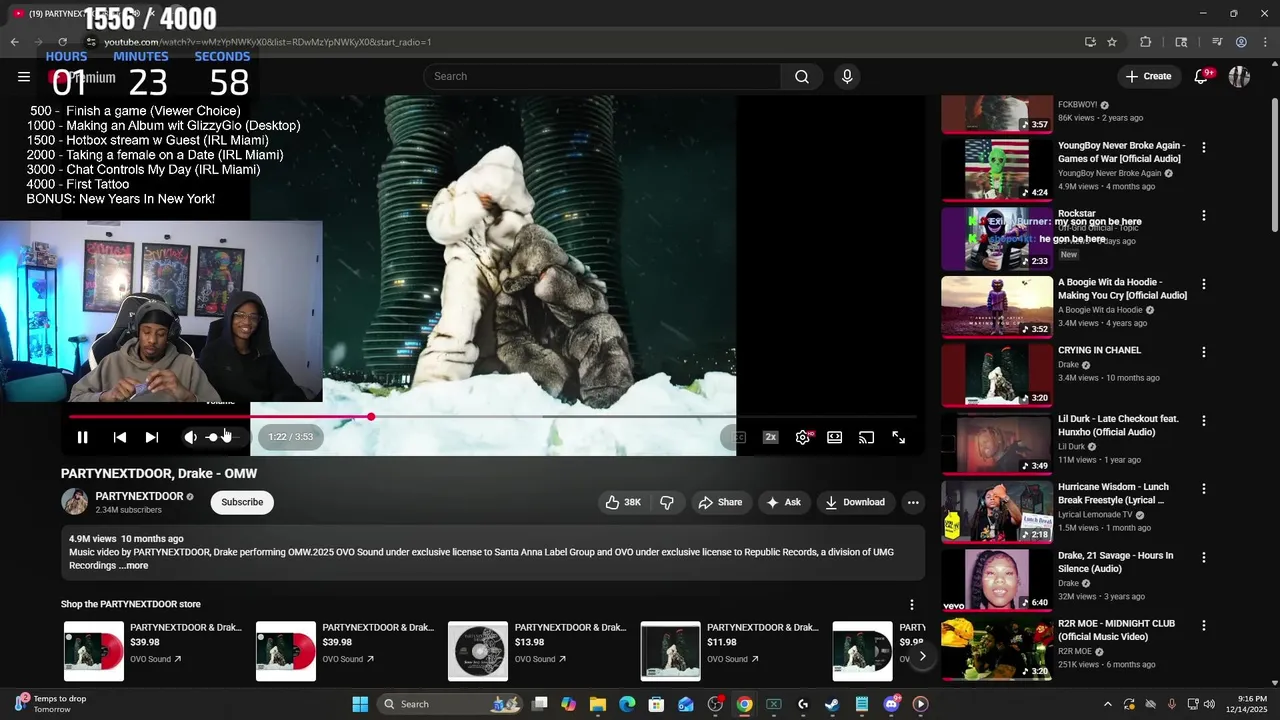Viewport: 1280px width, 720px height.
Task: Play the Games of War thumbnail
Action: click(x=997, y=169)
